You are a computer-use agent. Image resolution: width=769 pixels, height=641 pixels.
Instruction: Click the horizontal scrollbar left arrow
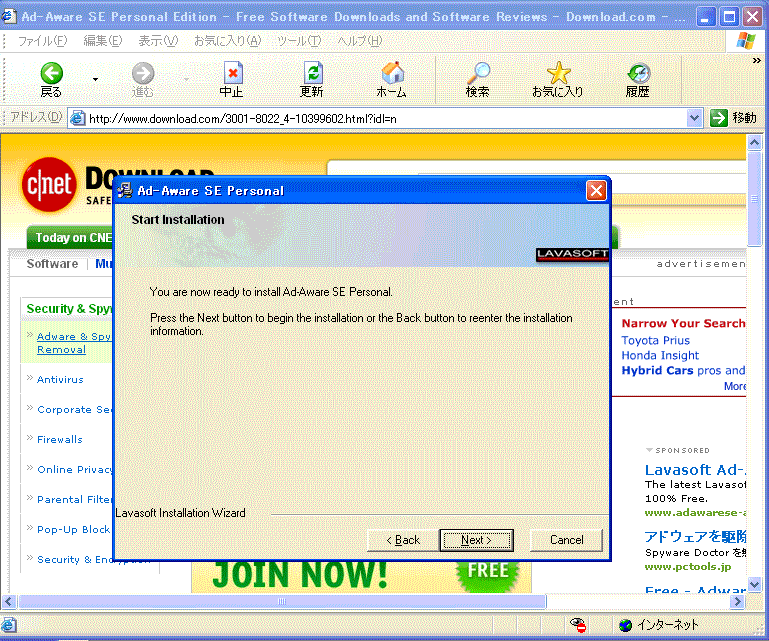click(9, 601)
